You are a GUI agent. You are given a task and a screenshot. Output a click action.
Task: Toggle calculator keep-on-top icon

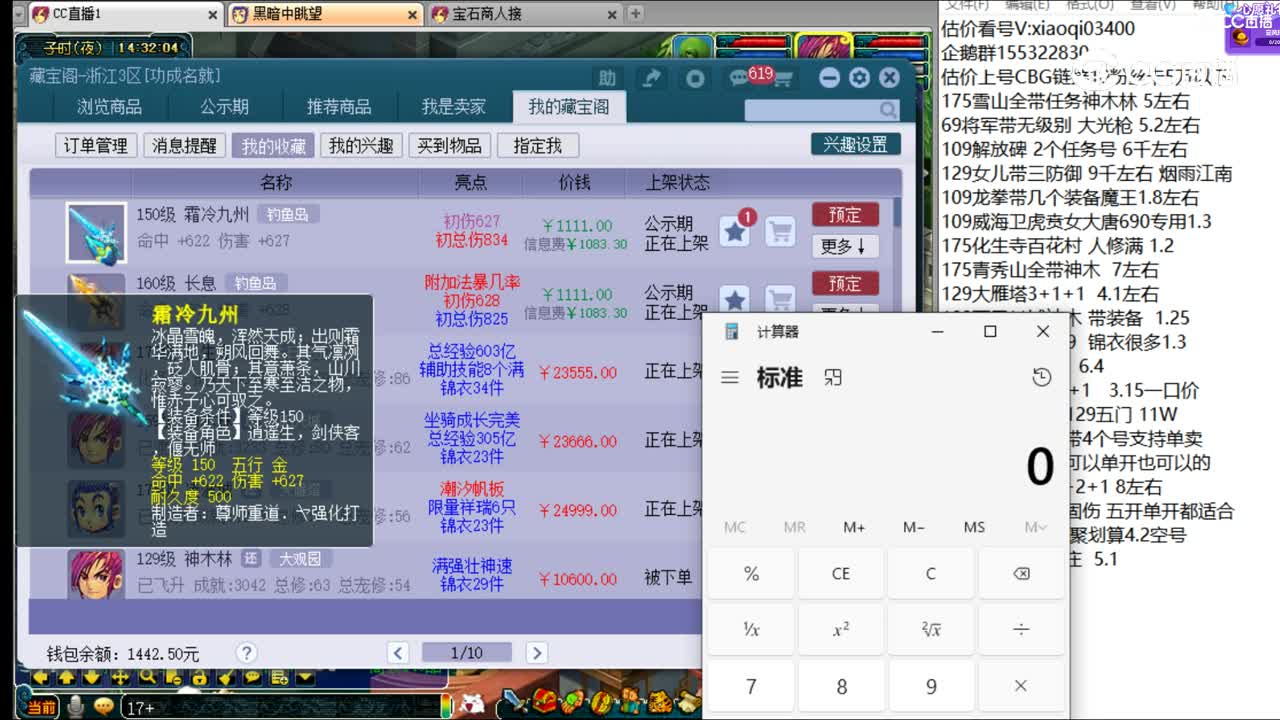[x=832, y=377]
